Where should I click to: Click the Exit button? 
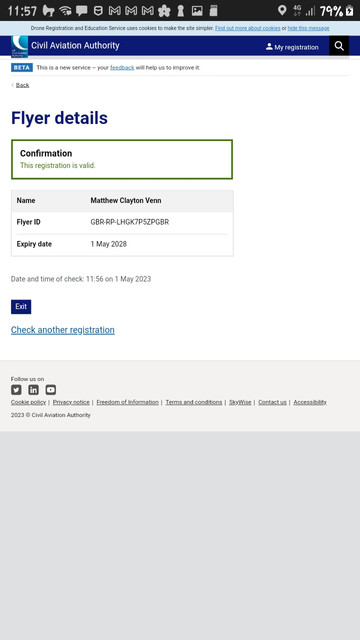(21, 307)
